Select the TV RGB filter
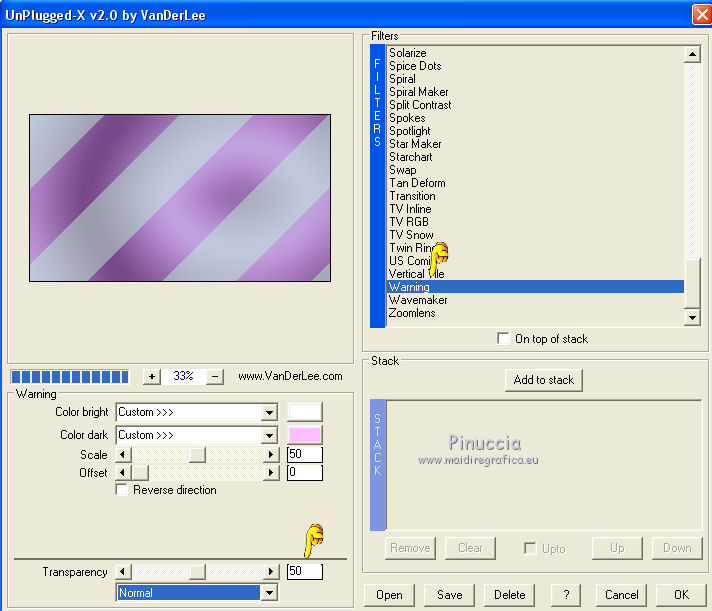712x611 pixels. pyautogui.click(x=409, y=222)
